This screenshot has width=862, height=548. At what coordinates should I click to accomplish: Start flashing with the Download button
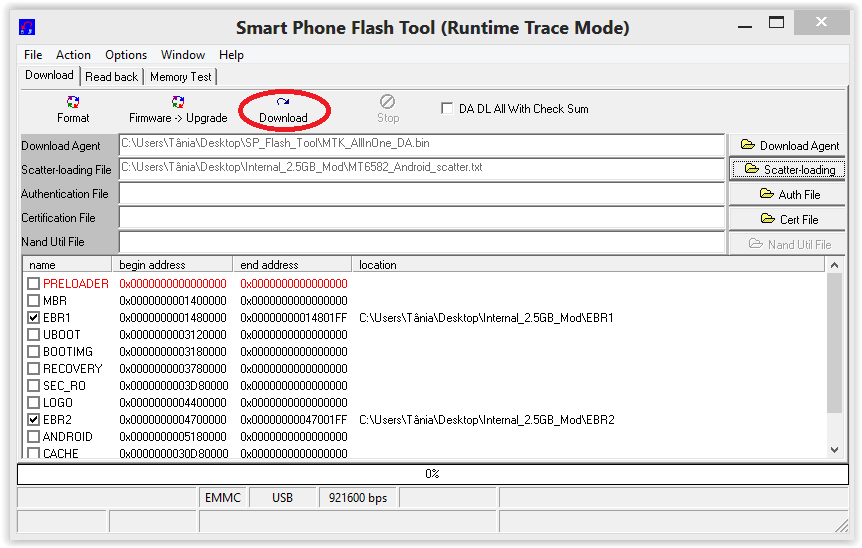pos(283,109)
